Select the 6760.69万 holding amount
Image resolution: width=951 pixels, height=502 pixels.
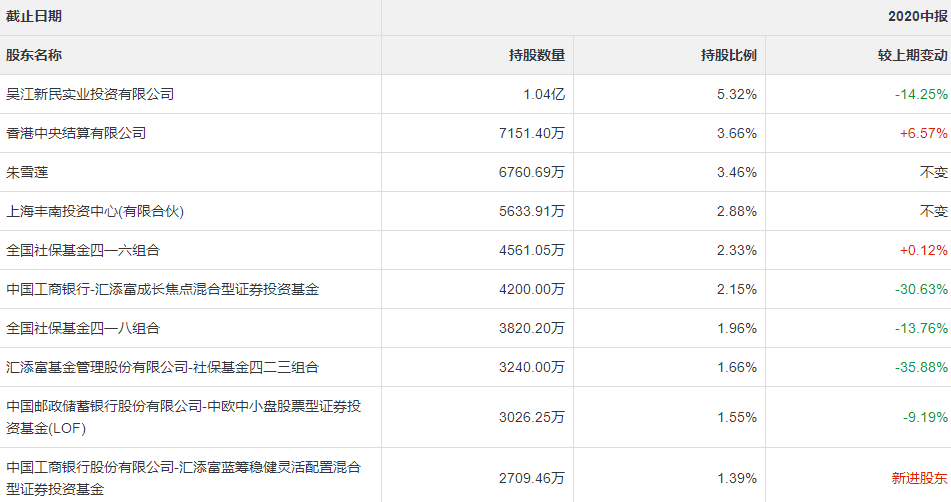(532, 172)
